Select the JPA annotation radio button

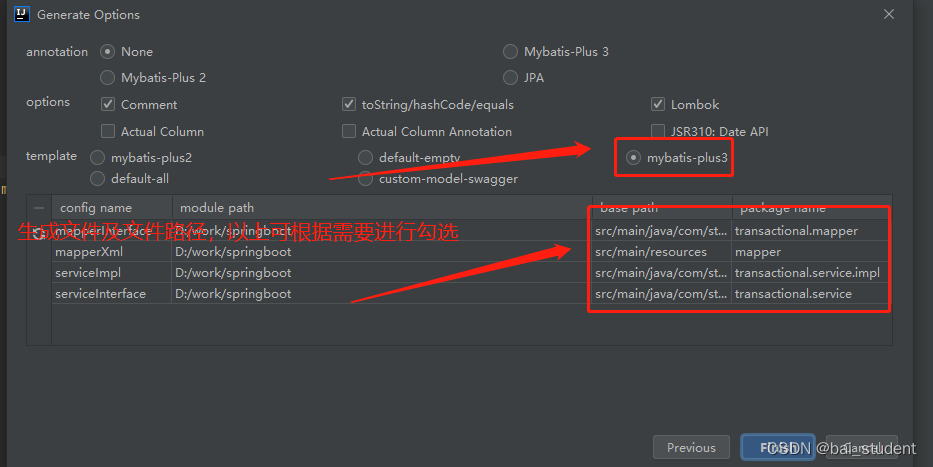(x=510, y=77)
